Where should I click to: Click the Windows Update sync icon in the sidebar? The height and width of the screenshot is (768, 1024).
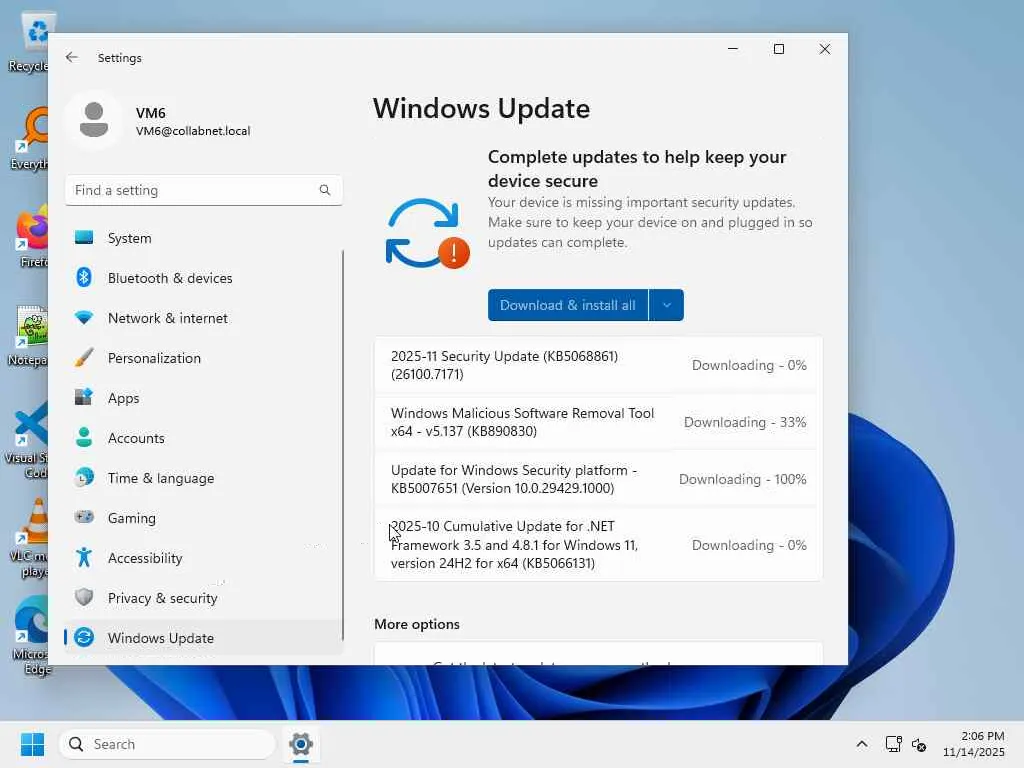pos(84,637)
